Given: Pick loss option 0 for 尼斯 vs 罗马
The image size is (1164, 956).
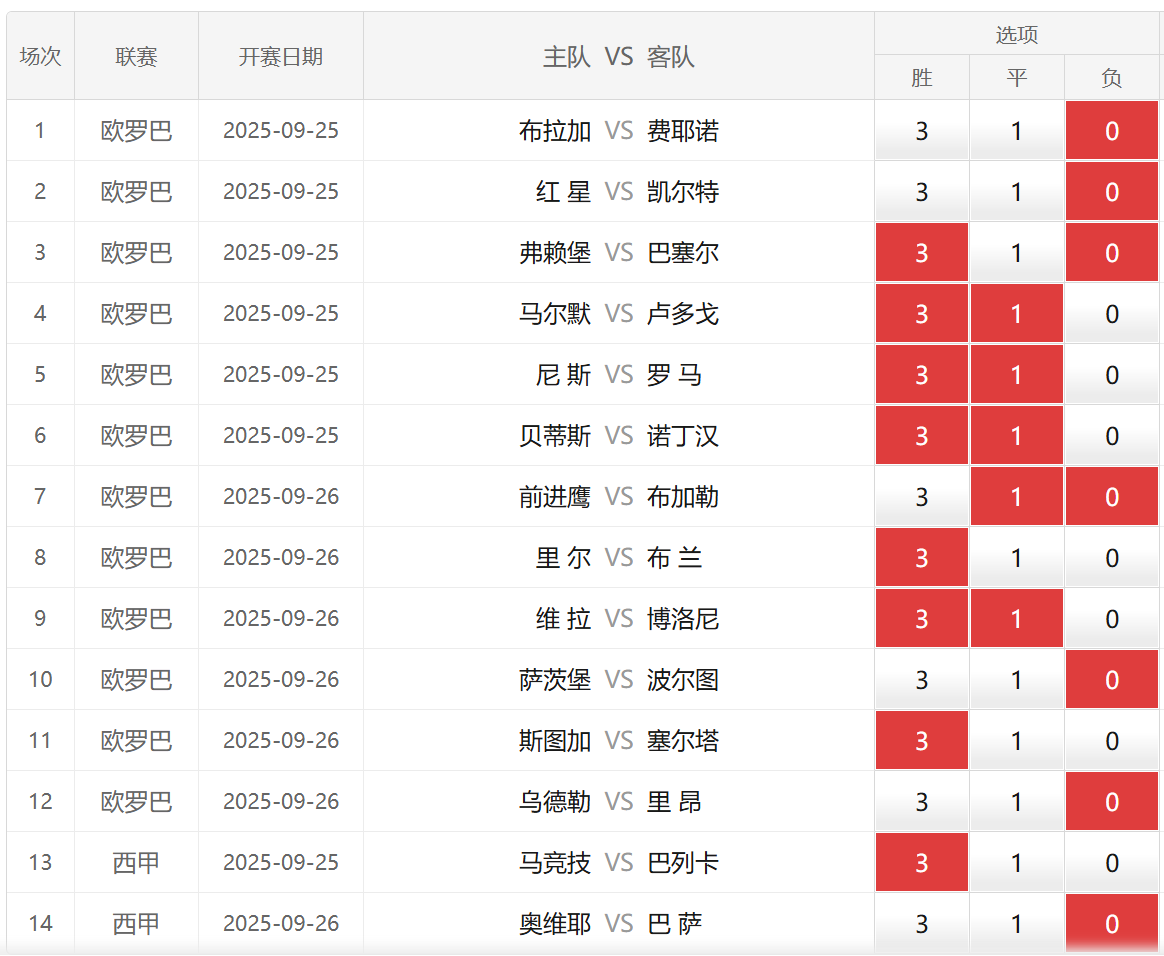Looking at the screenshot, I should (x=1111, y=375).
